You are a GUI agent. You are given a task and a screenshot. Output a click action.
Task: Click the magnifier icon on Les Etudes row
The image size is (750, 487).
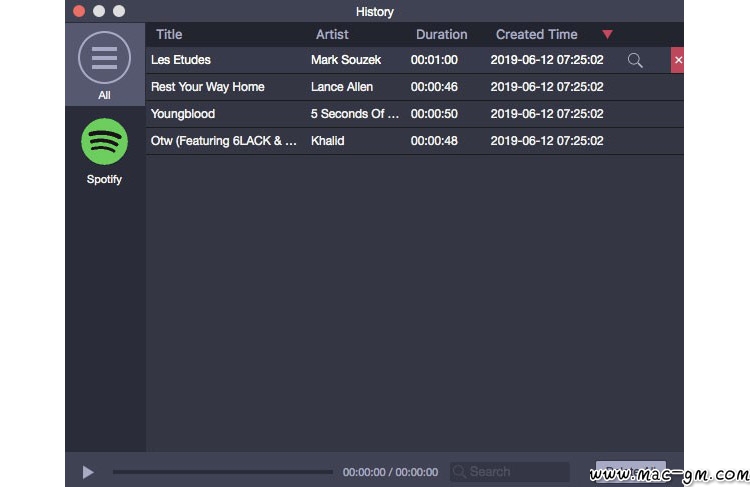tap(635, 60)
